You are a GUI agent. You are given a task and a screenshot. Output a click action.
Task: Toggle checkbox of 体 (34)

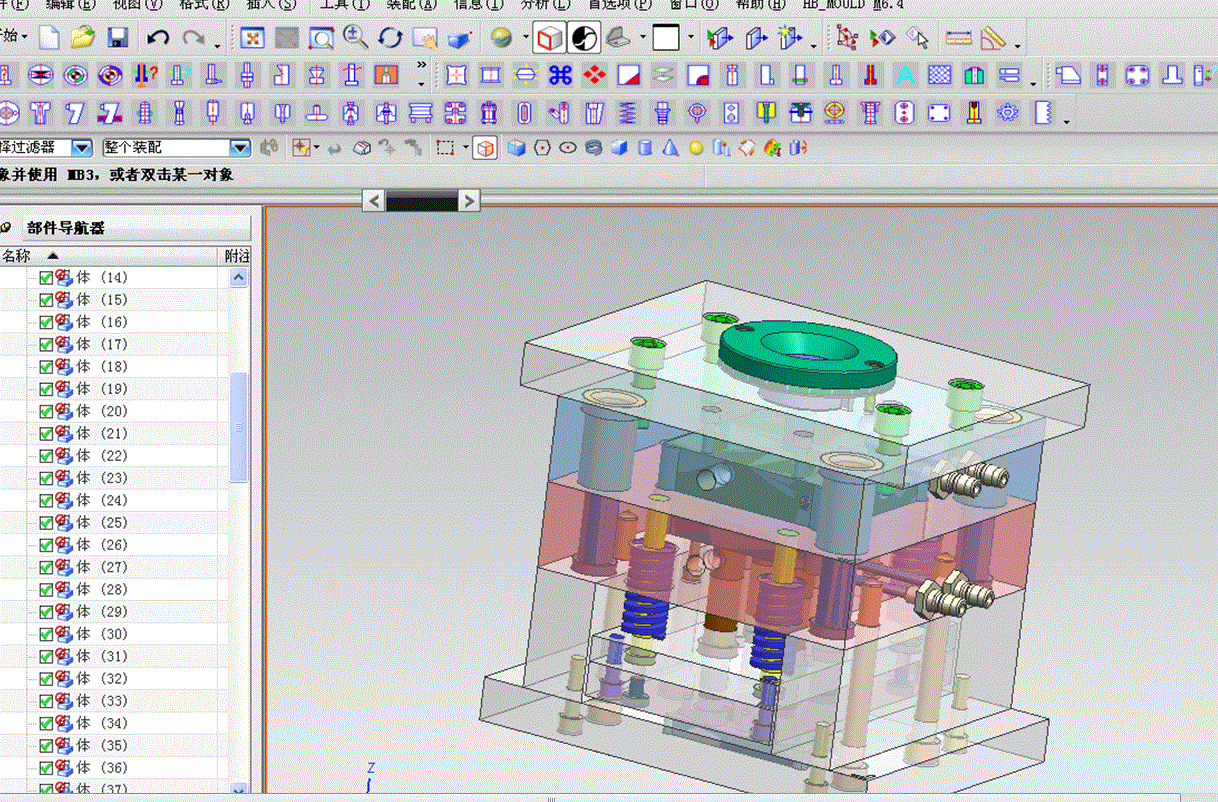[46, 723]
